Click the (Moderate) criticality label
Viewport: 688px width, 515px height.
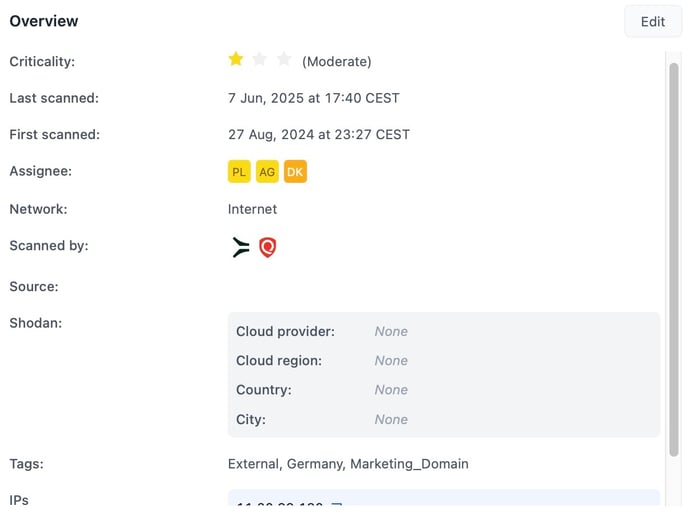337,61
